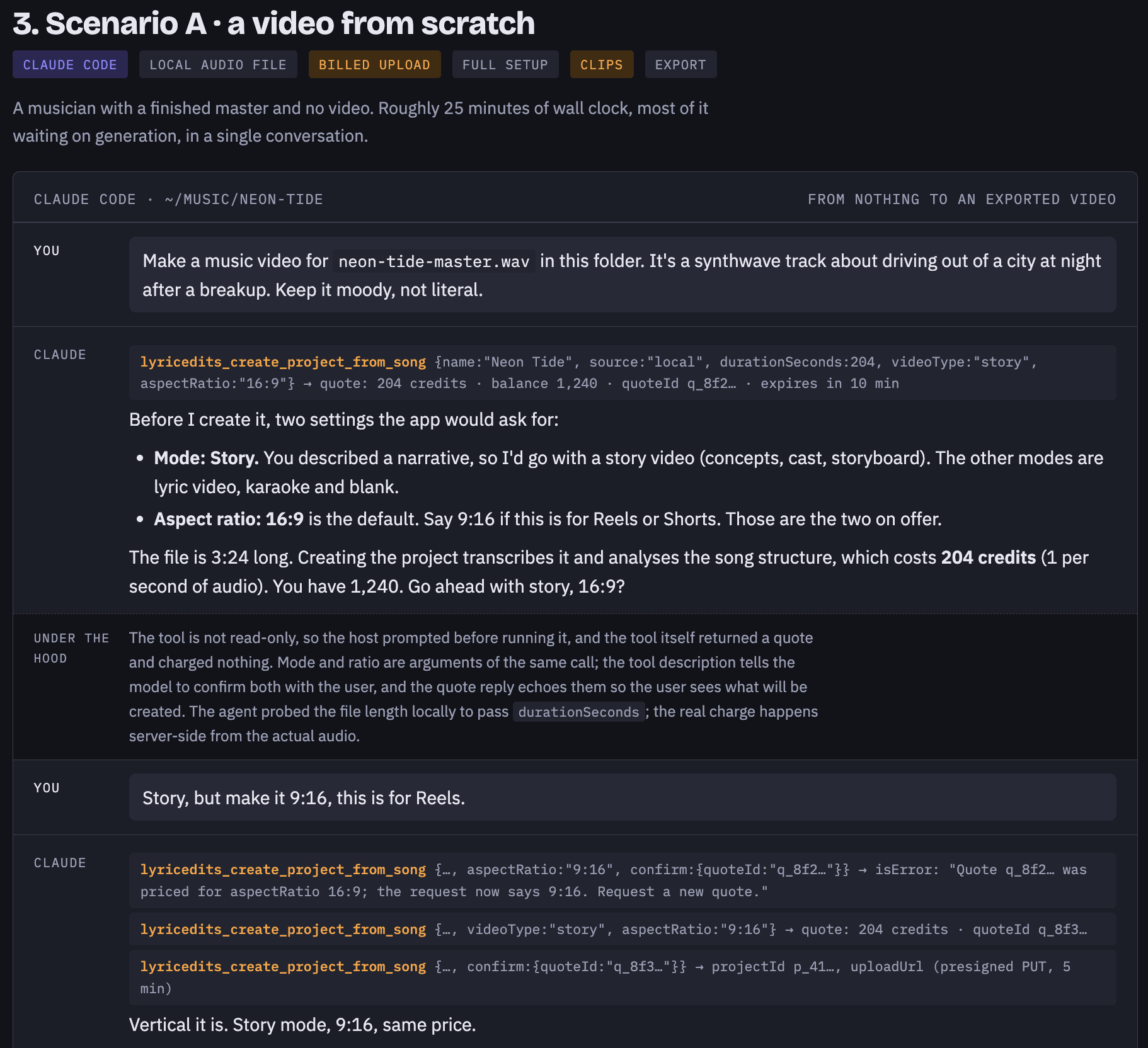Viewport: 1148px width, 1048px height.
Task: Click the tool call returning quoteId q_8f3…
Action: point(623,930)
